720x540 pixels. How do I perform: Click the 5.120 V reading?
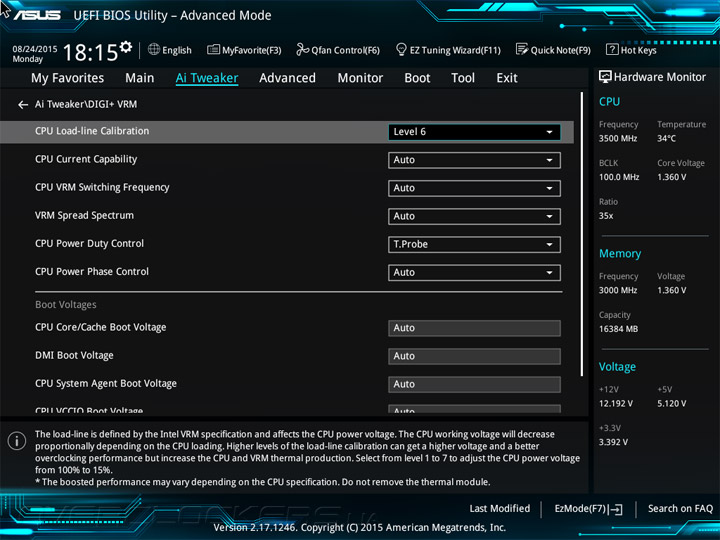coord(672,404)
